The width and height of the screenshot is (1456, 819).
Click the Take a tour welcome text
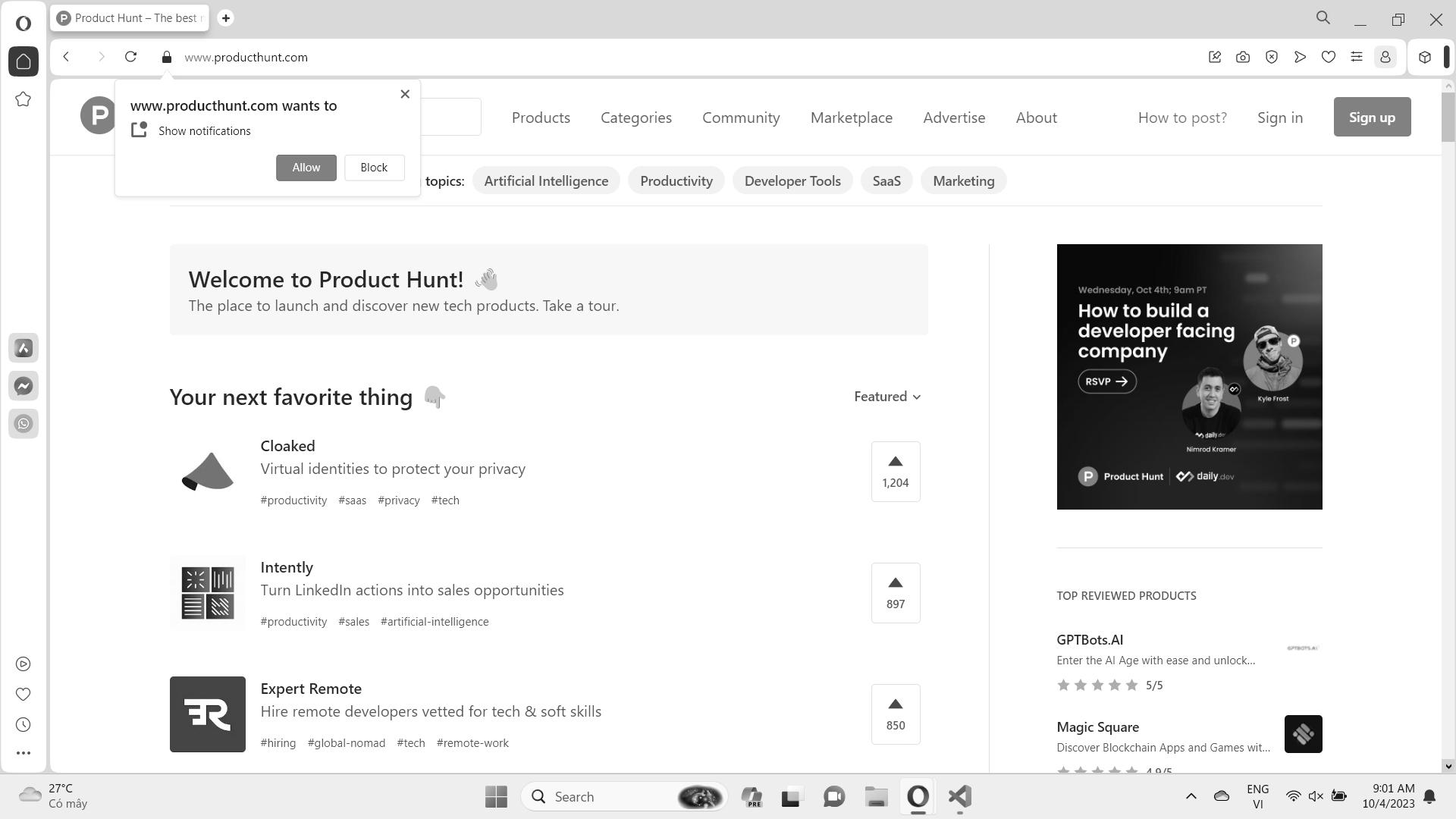pos(581,306)
